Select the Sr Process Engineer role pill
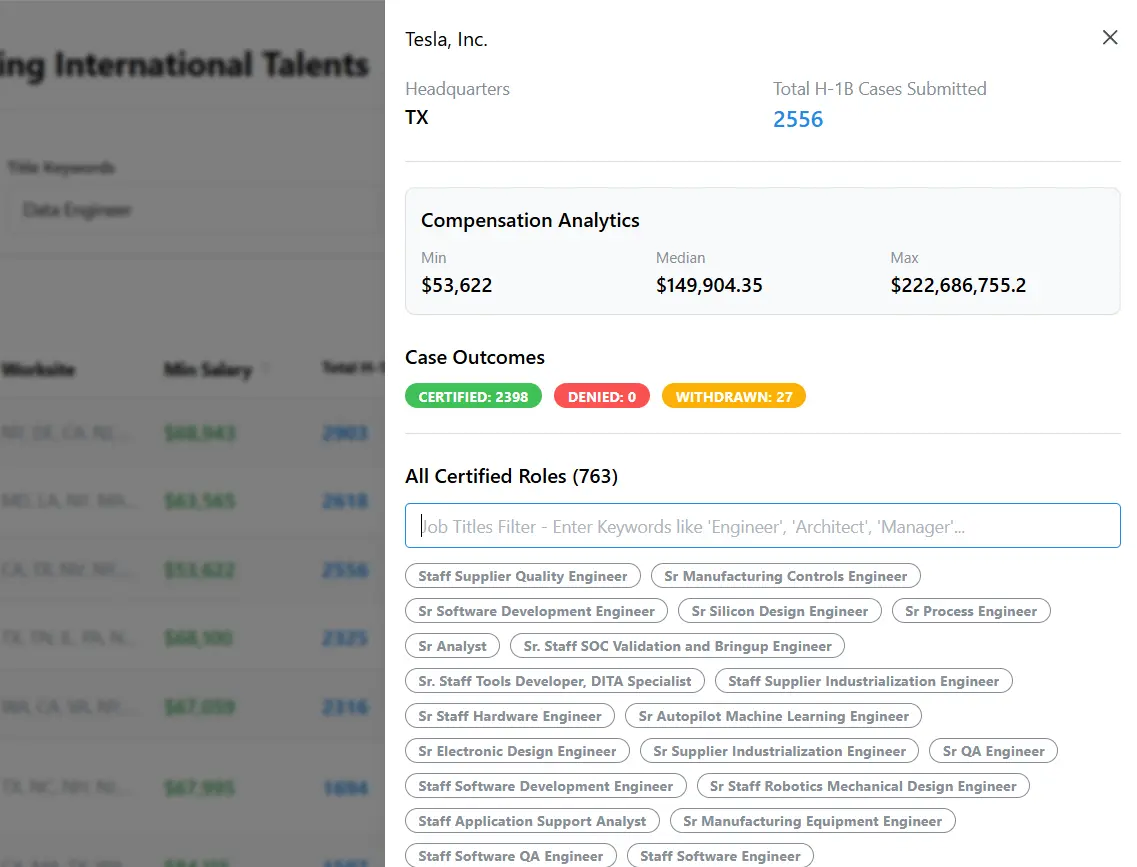This screenshot has width=1137, height=867. tap(971, 610)
